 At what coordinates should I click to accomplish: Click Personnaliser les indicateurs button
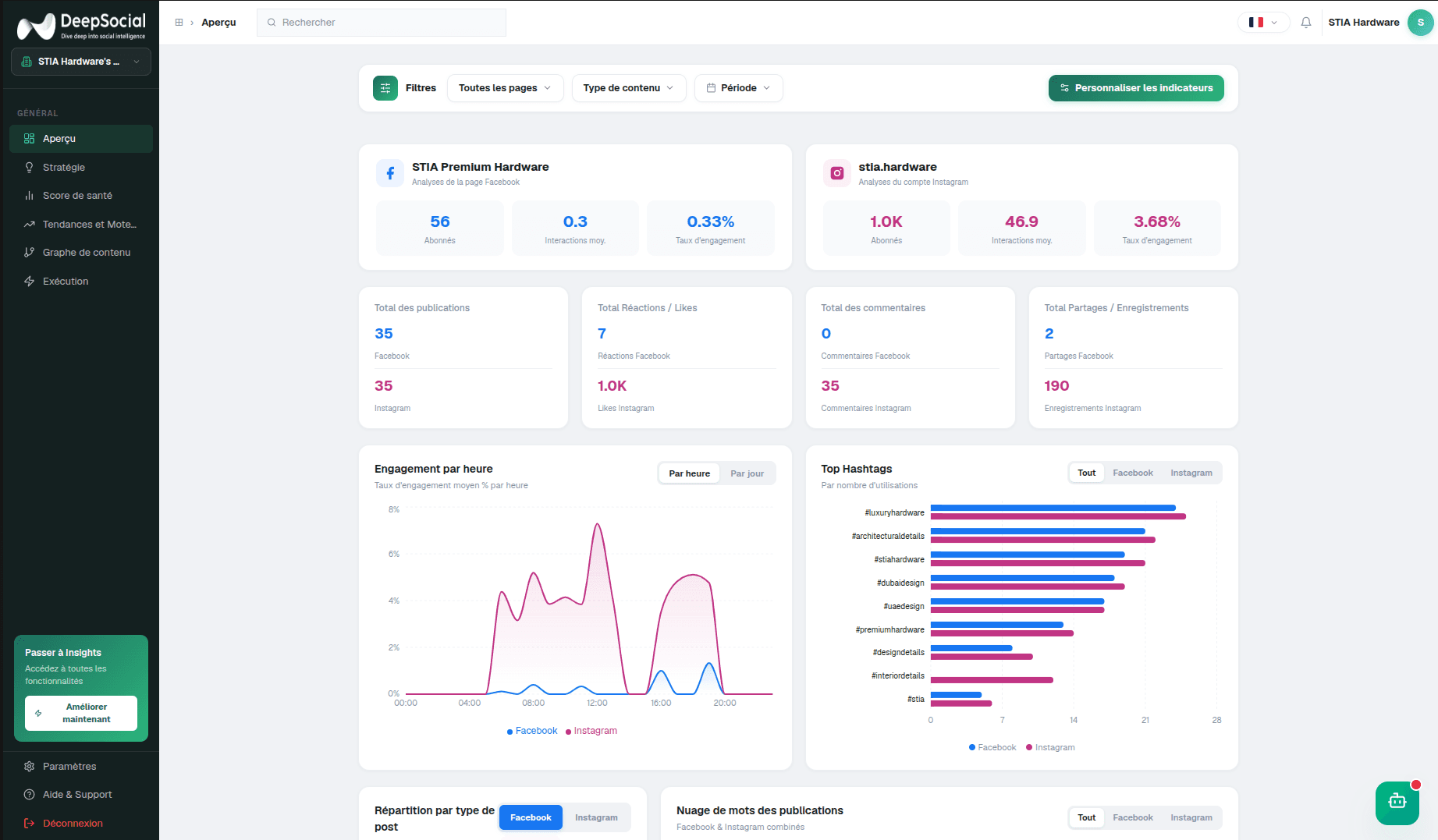click(x=1136, y=88)
